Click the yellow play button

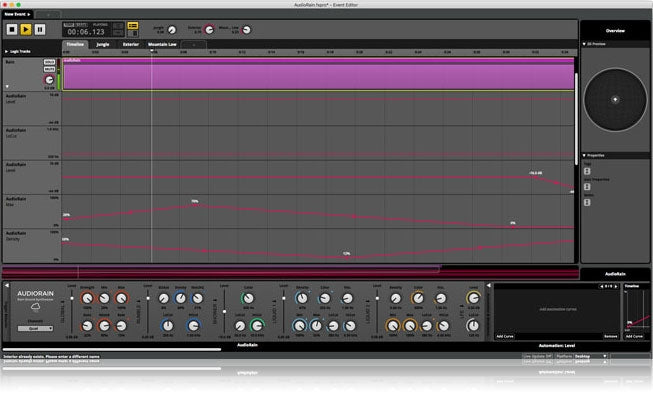coord(26,29)
